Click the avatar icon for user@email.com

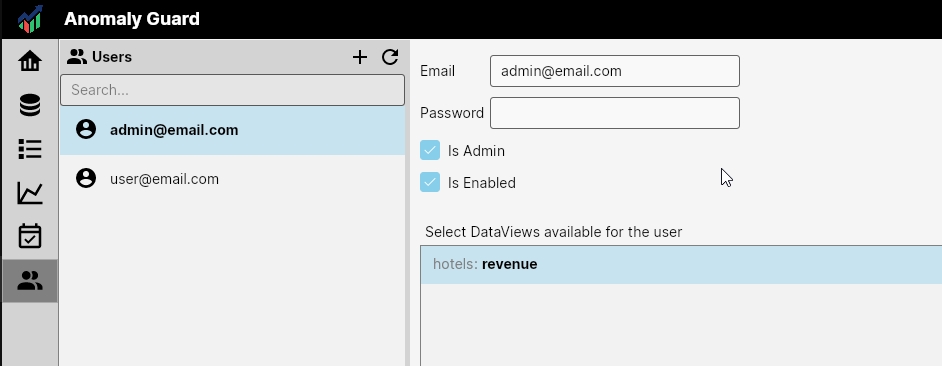[86, 178]
